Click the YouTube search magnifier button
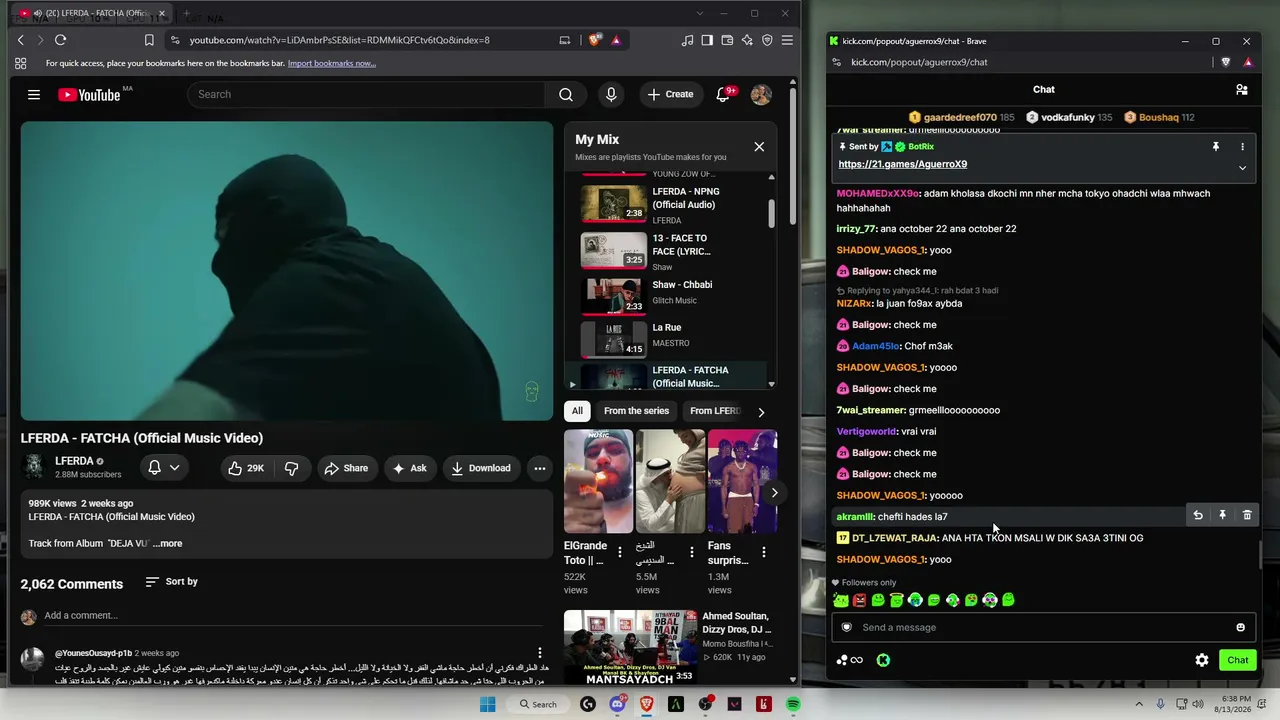The image size is (1280, 720). [x=566, y=94]
